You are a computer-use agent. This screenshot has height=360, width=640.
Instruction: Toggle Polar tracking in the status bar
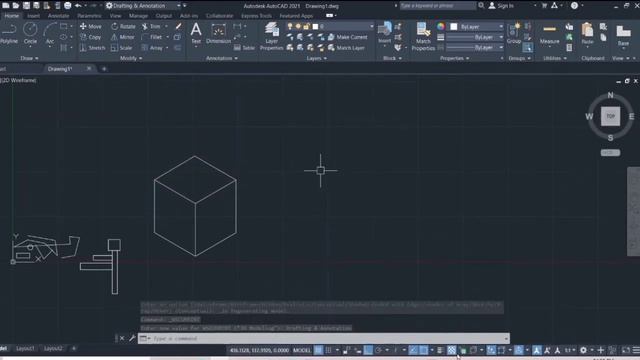coord(378,350)
